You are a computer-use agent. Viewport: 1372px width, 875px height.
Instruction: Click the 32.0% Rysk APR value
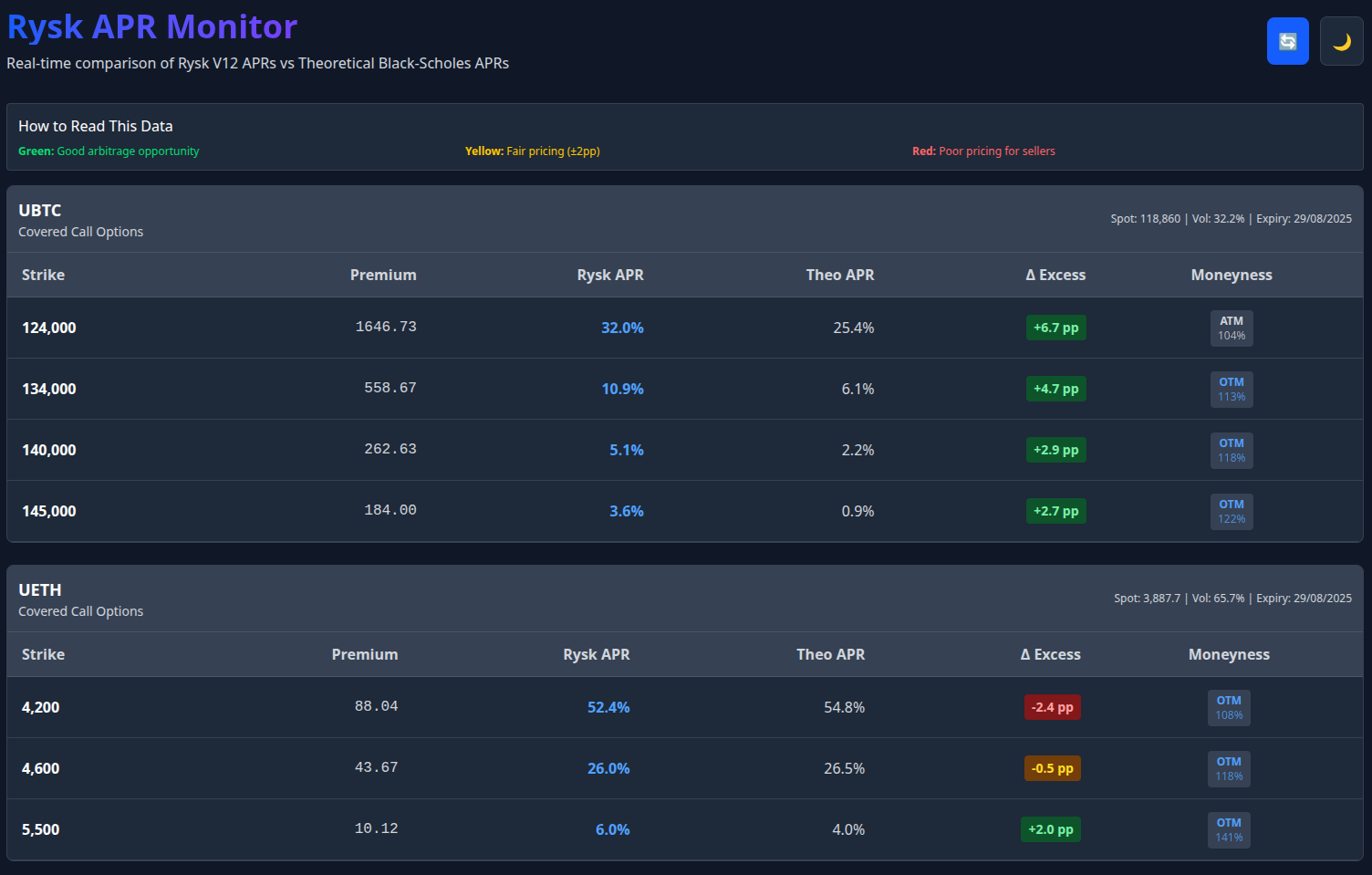[x=622, y=328]
